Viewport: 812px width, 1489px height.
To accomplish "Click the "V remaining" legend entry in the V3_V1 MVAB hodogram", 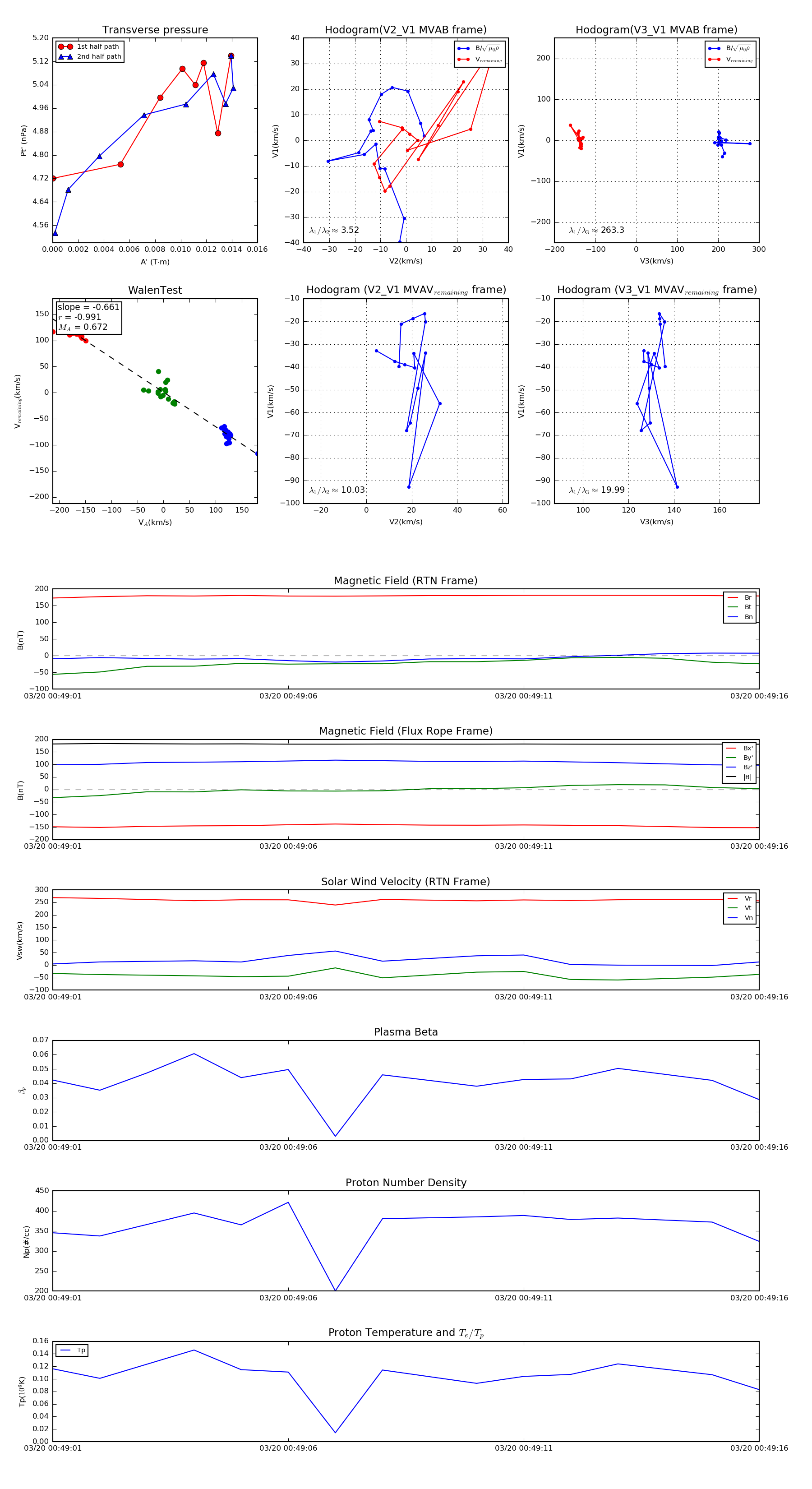I will (730, 60).
